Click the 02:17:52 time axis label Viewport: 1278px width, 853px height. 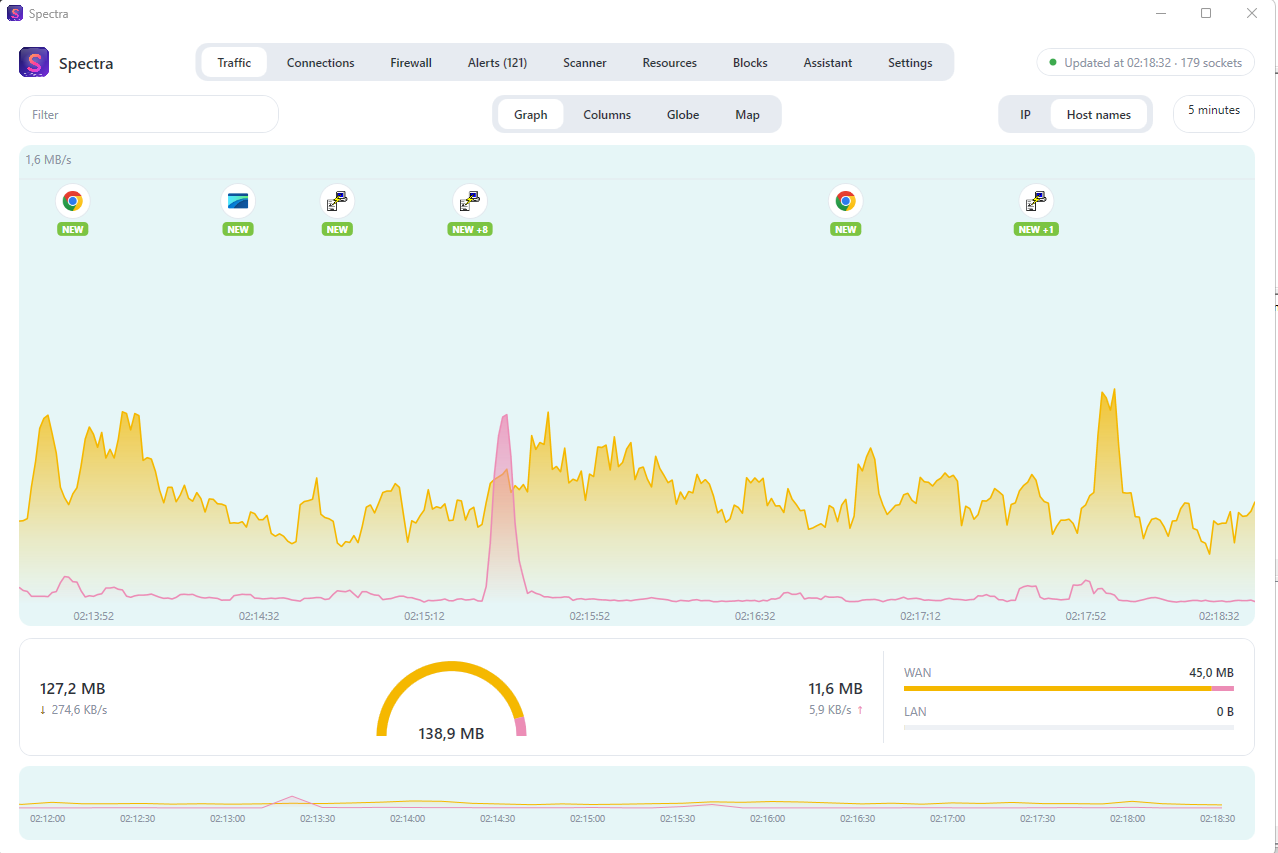point(1085,616)
